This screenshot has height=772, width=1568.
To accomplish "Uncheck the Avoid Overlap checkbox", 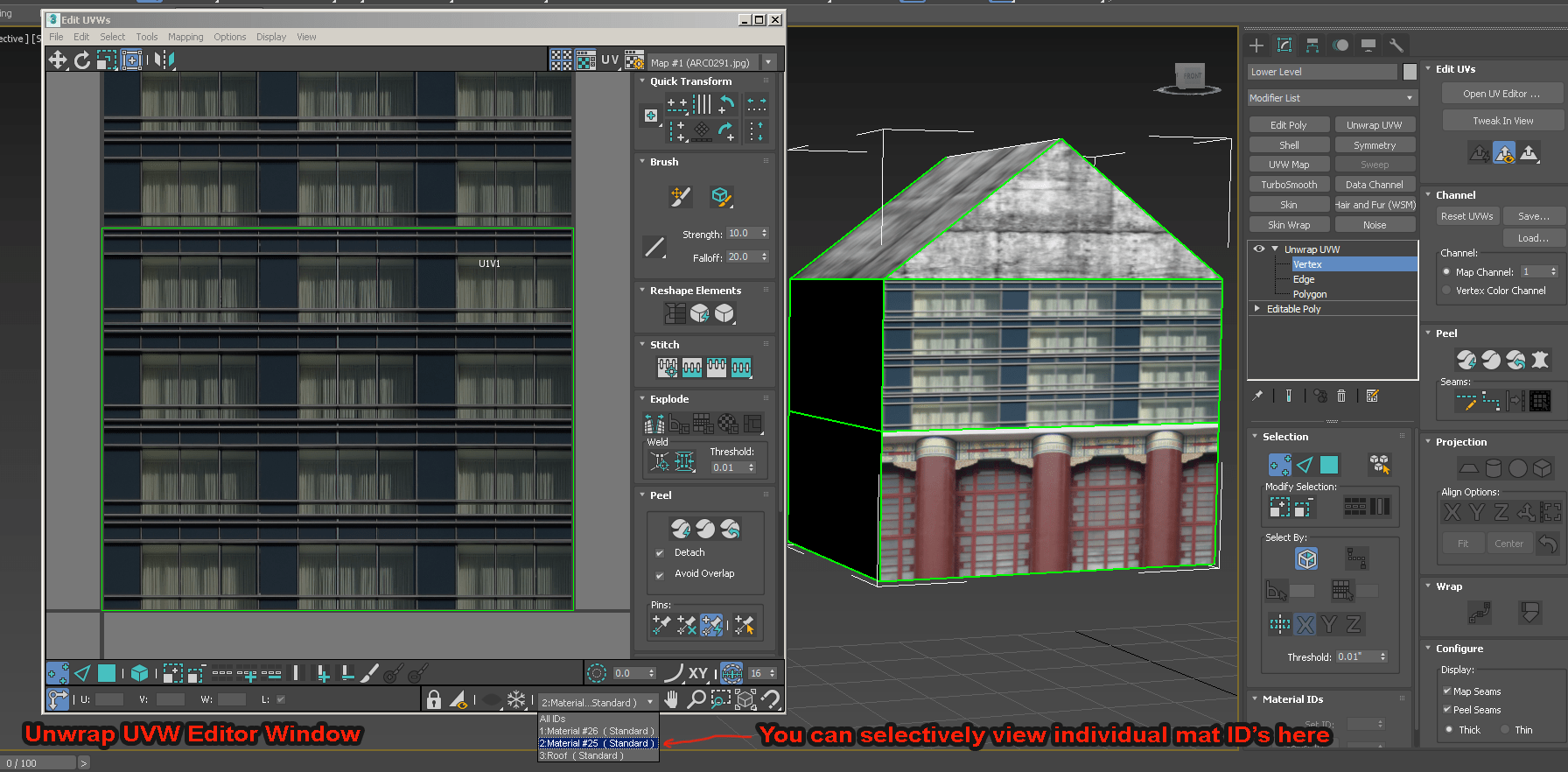I will tap(660, 575).
